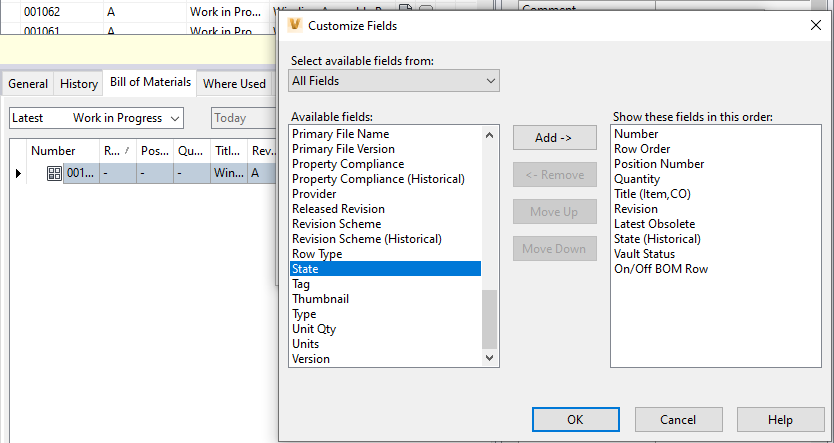Screen dimensions: 834x443
Task: Click the row expander arrow beside Number
Action: 18,173
